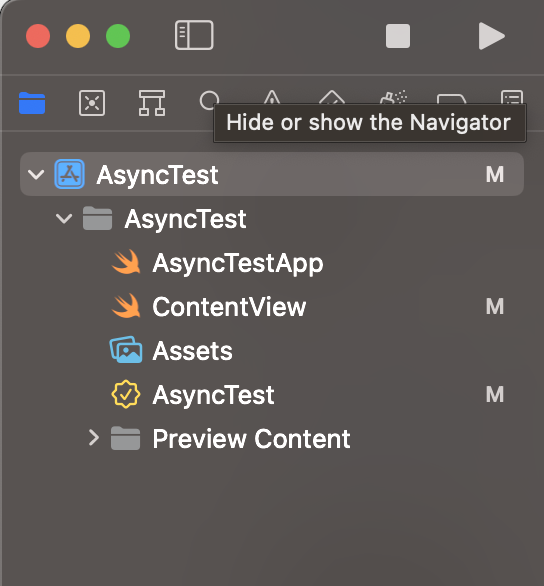Open the Report navigator list icon
The image size is (544, 586).
tap(512, 97)
